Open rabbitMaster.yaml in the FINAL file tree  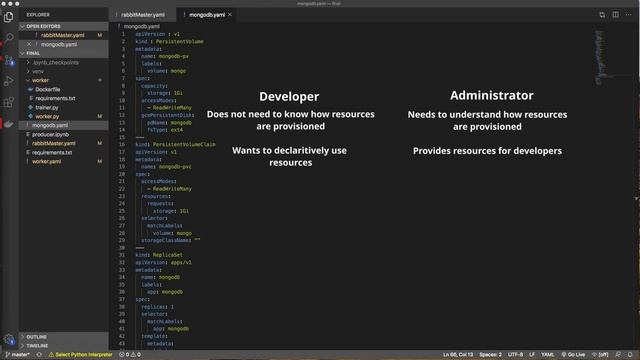pos(53,143)
